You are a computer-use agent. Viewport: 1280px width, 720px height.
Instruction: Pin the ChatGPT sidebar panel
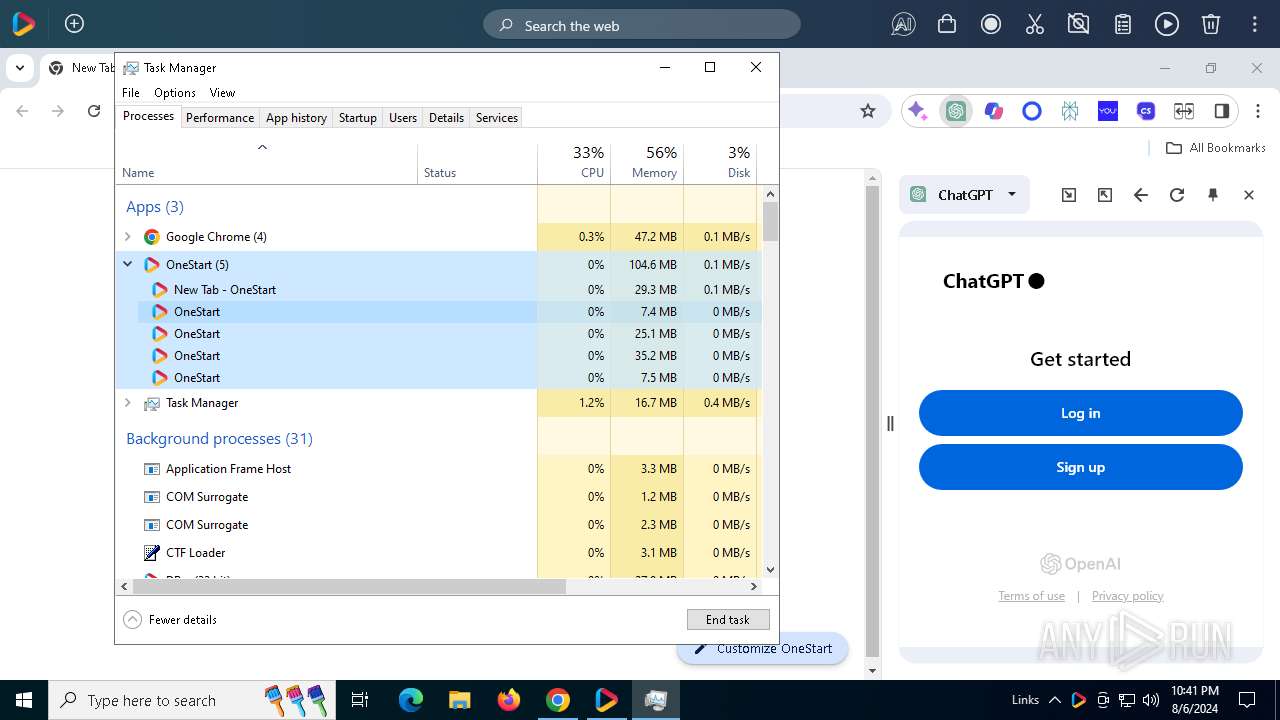click(1213, 195)
